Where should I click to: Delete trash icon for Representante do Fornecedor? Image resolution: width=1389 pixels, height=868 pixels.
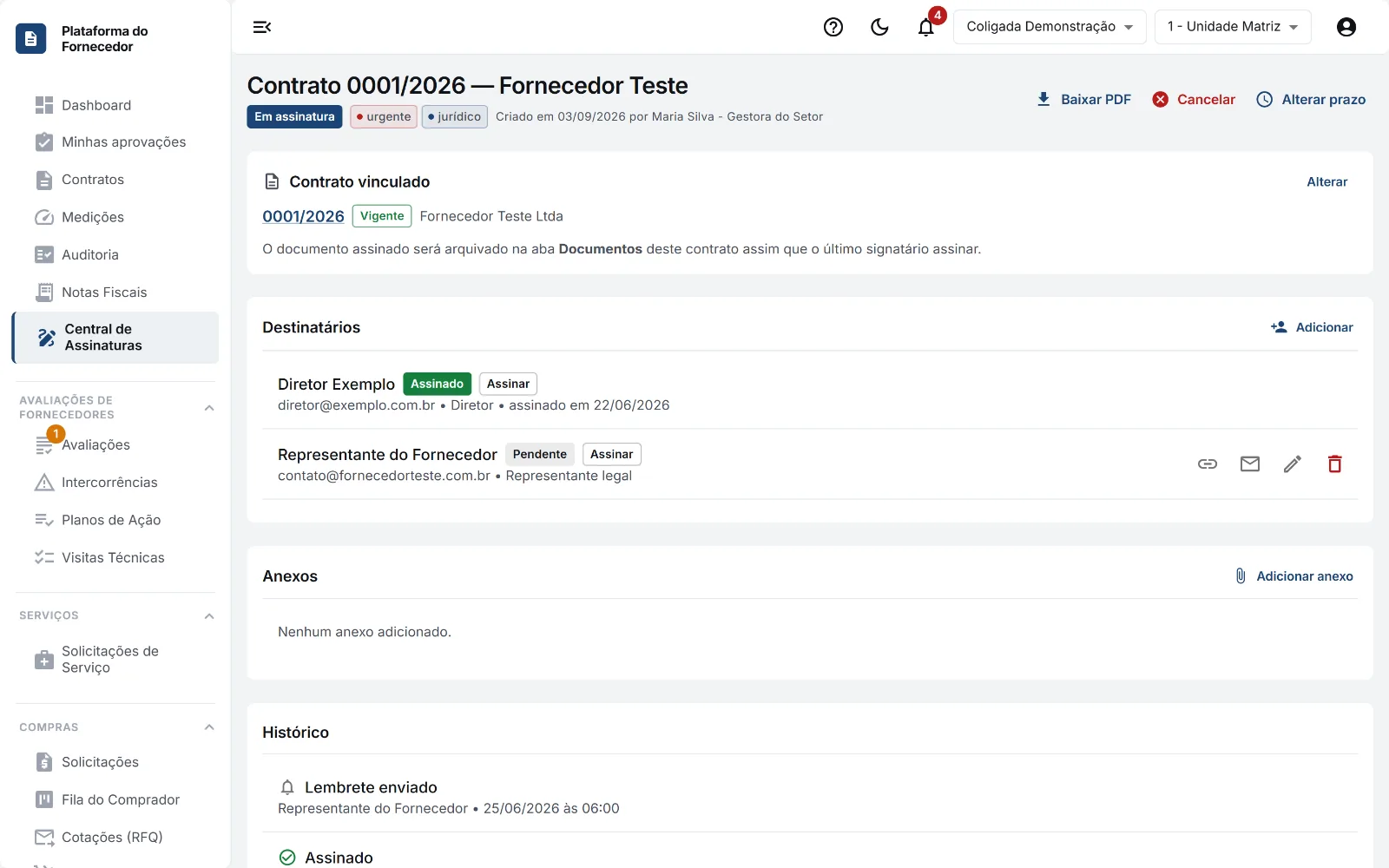point(1335,464)
